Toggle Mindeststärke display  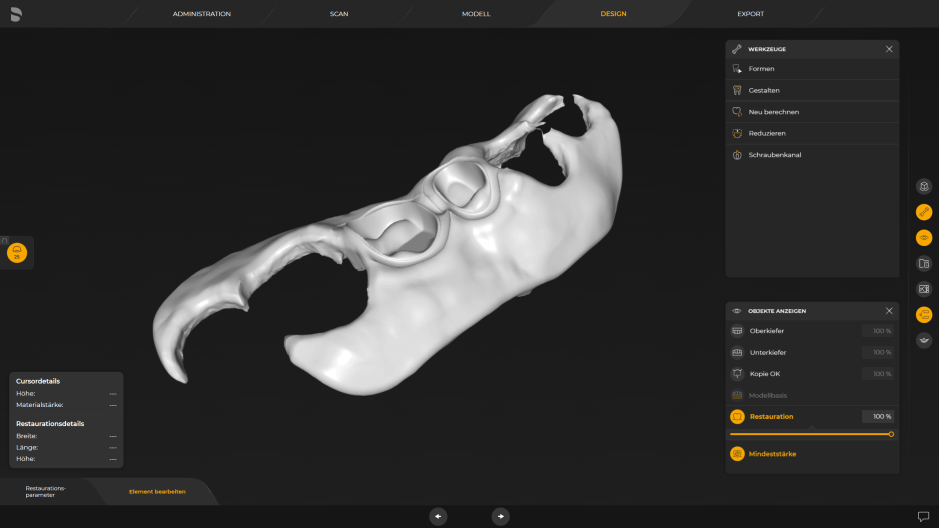click(x=737, y=454)
